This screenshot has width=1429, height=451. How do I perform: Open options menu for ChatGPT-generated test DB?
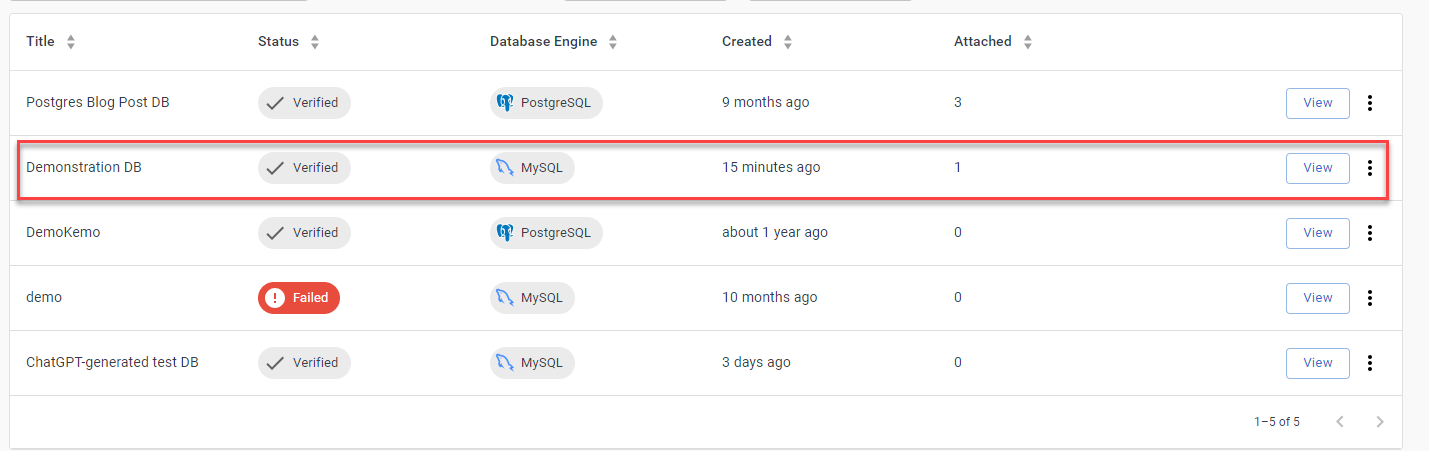(1370, 363)
